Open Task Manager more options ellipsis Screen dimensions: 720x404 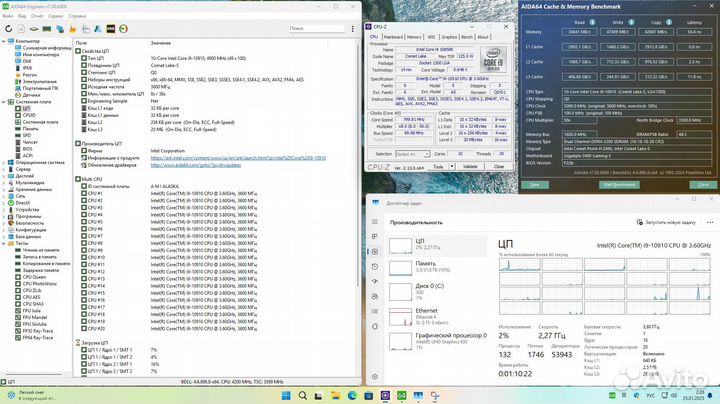(710, 222)
